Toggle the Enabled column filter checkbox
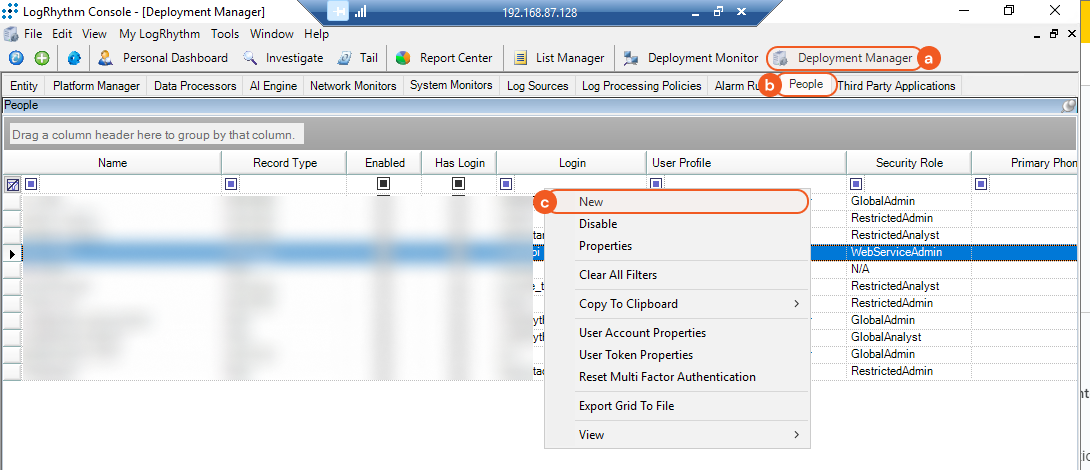The image size is (1090, 470). tap(383, 184)
